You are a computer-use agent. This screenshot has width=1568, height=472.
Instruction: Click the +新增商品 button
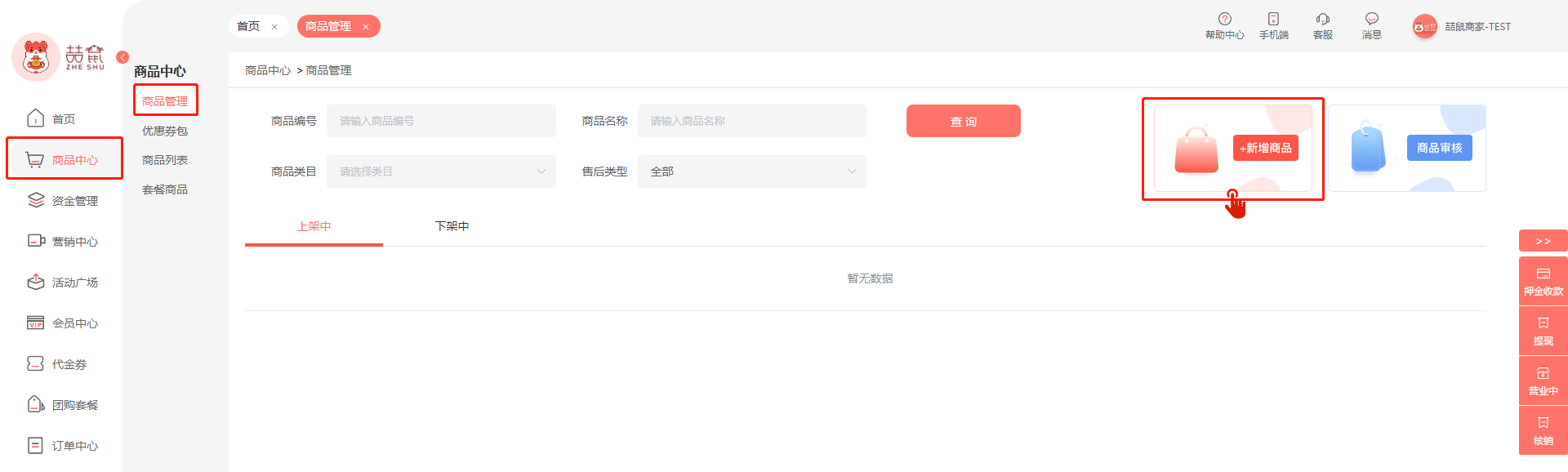(1266, 148)
